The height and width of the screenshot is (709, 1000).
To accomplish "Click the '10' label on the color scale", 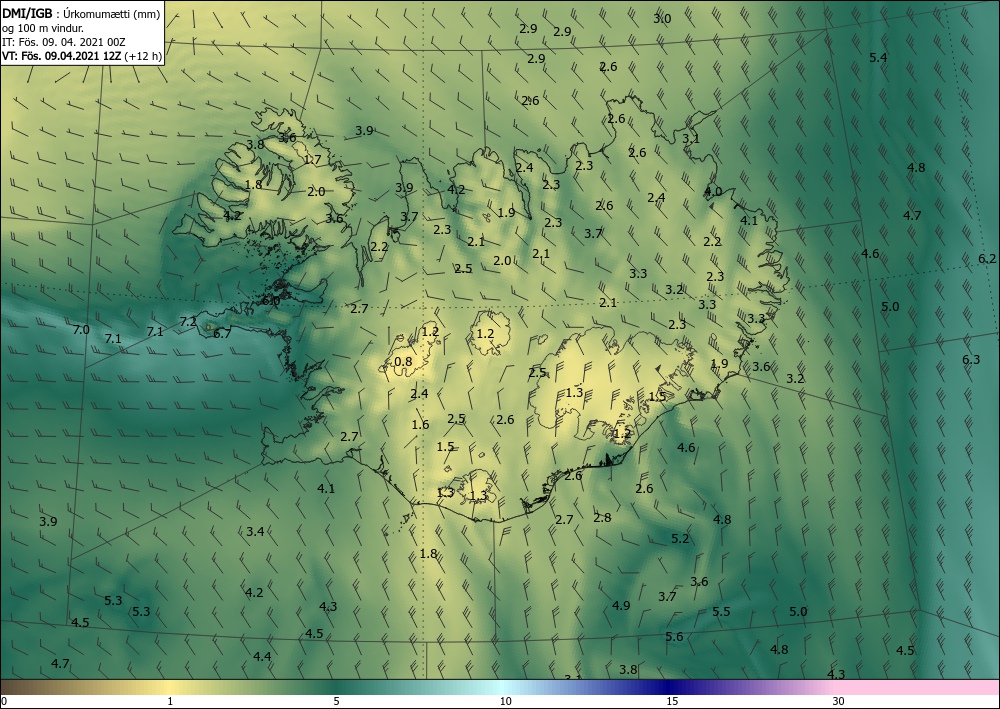I will pos(505,701).
